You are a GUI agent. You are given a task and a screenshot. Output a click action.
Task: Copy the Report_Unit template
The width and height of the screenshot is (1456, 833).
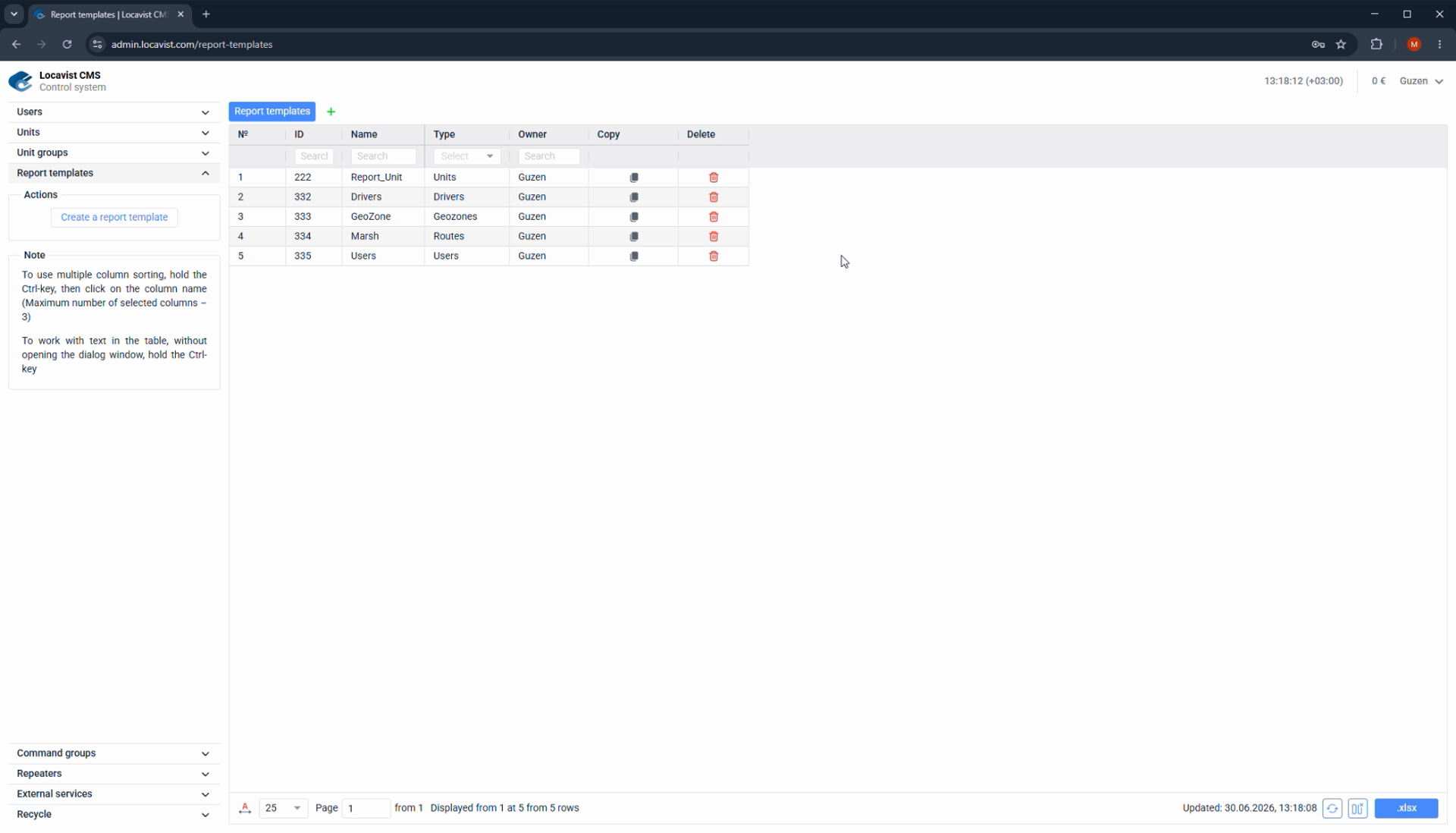click(634, 178)
